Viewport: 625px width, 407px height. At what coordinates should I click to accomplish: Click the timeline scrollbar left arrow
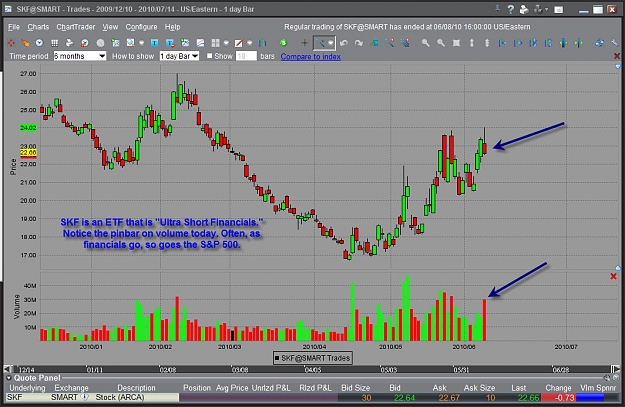[8, 369]
